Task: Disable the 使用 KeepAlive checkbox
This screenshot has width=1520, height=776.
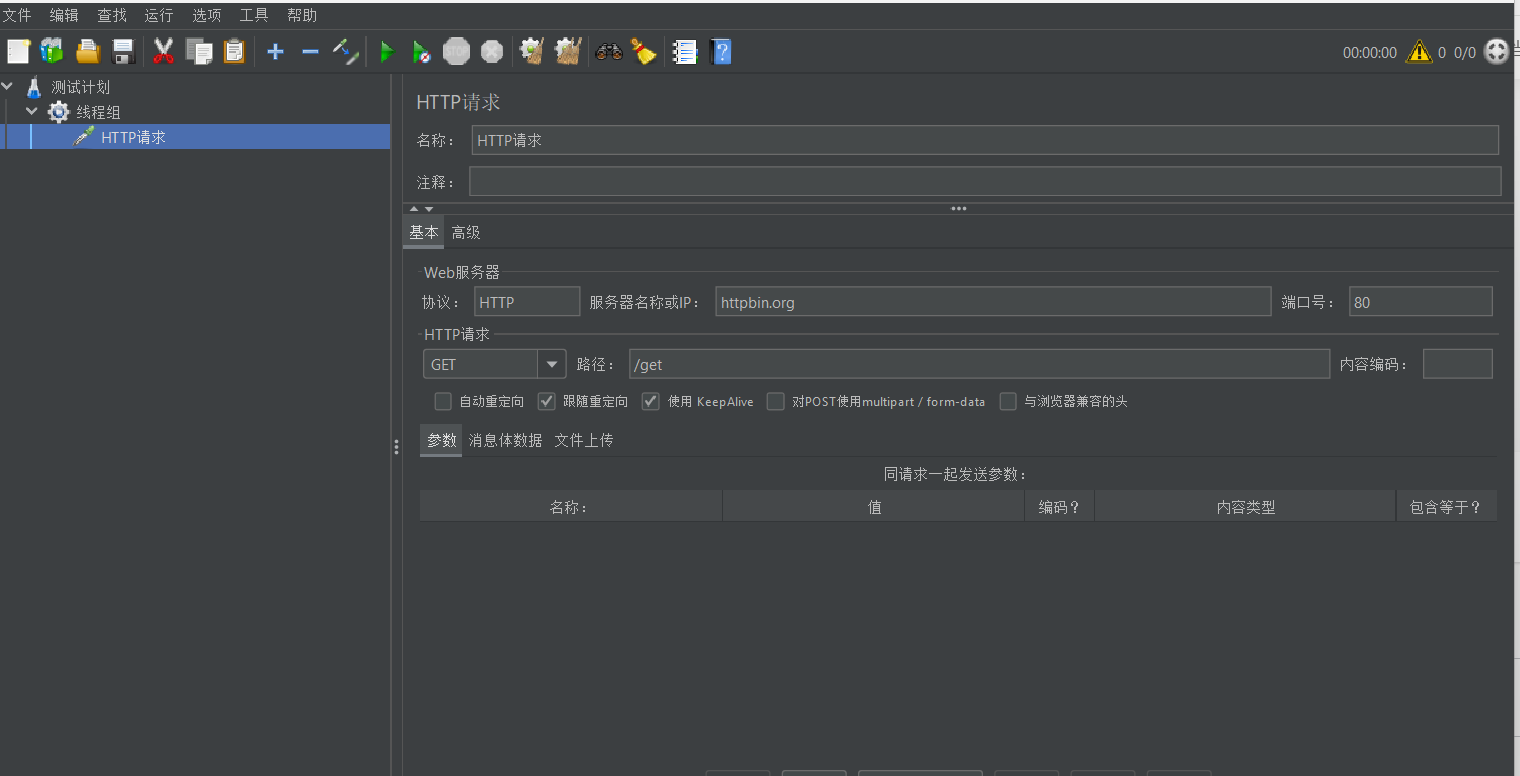Action: [x=650, y=401]
